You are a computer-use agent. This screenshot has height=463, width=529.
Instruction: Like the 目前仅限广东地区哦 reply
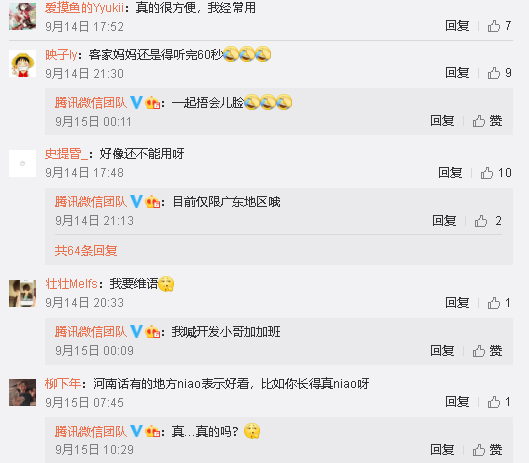pyautogui.click(x=481, y=221)
